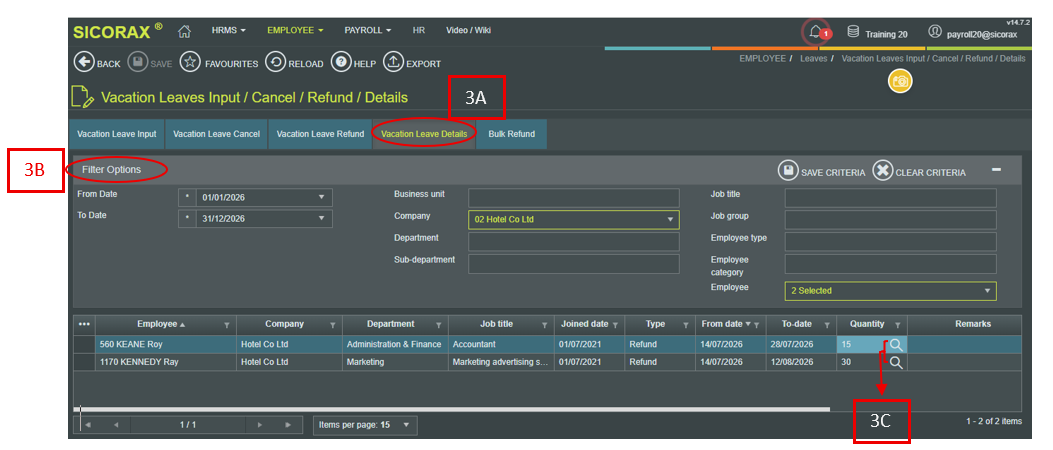1053x450 pixels.
Task: Click the 'Administration & Finance' cell
Action: pyautogui.click(x=396, y=345)
